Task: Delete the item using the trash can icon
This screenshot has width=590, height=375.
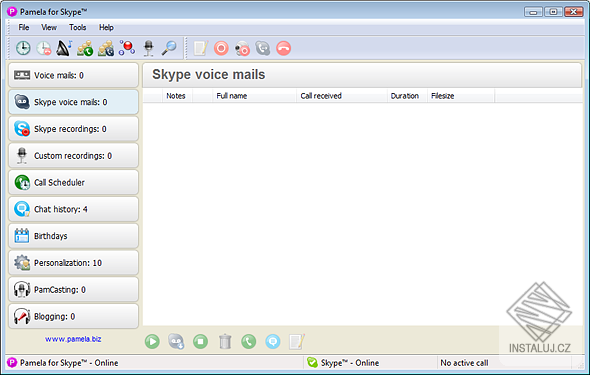Action: 225,342
